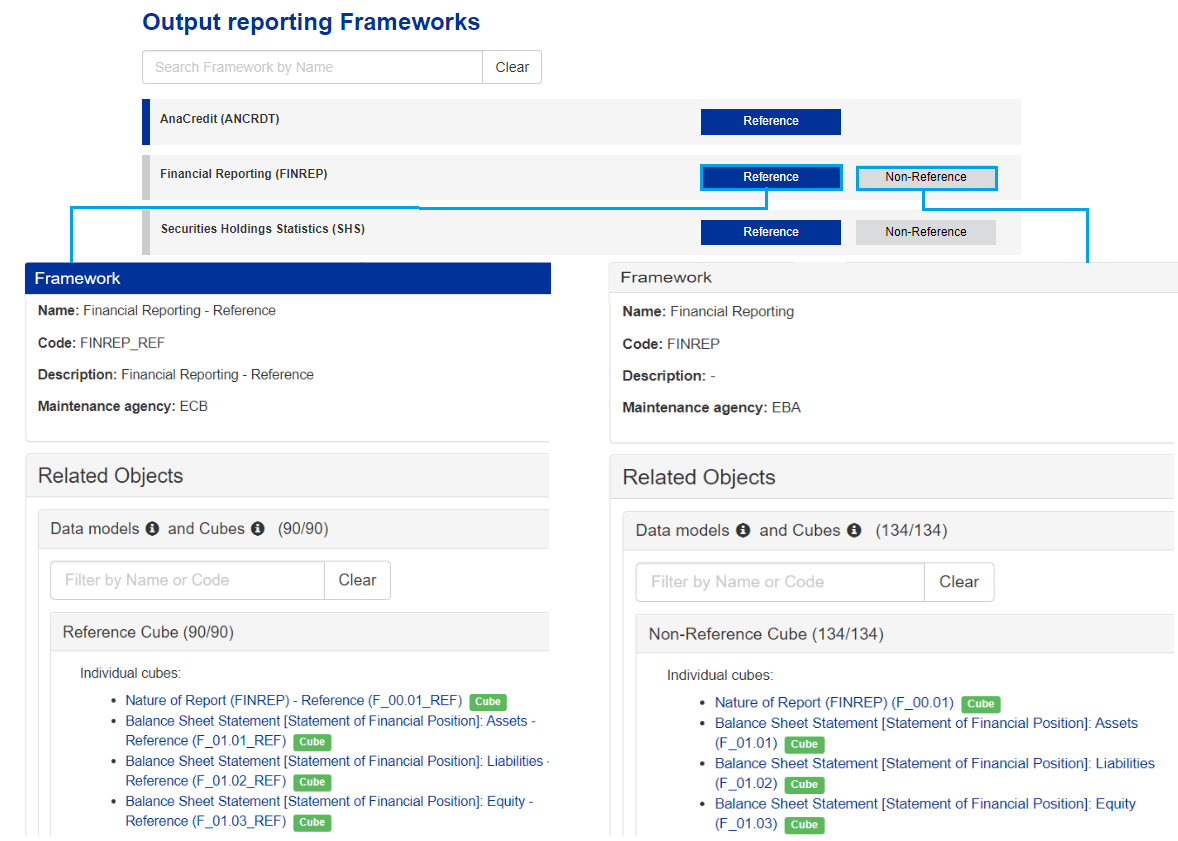The image size is (1178, 841).
Task: Click Cube badge next to F_01.01_REF
Action: (312, 742)
